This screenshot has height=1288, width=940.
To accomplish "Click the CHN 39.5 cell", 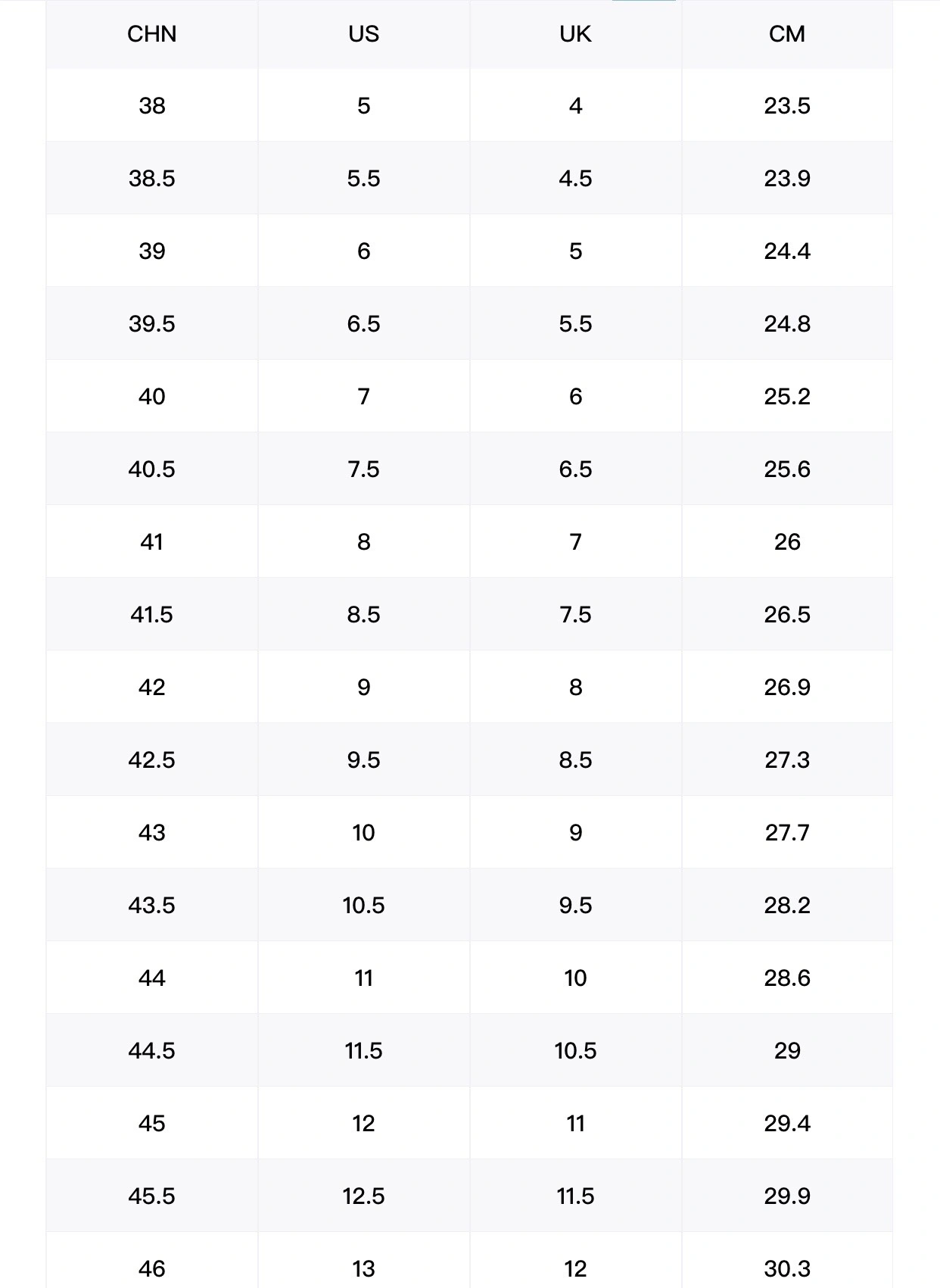I will click(151, 323).
